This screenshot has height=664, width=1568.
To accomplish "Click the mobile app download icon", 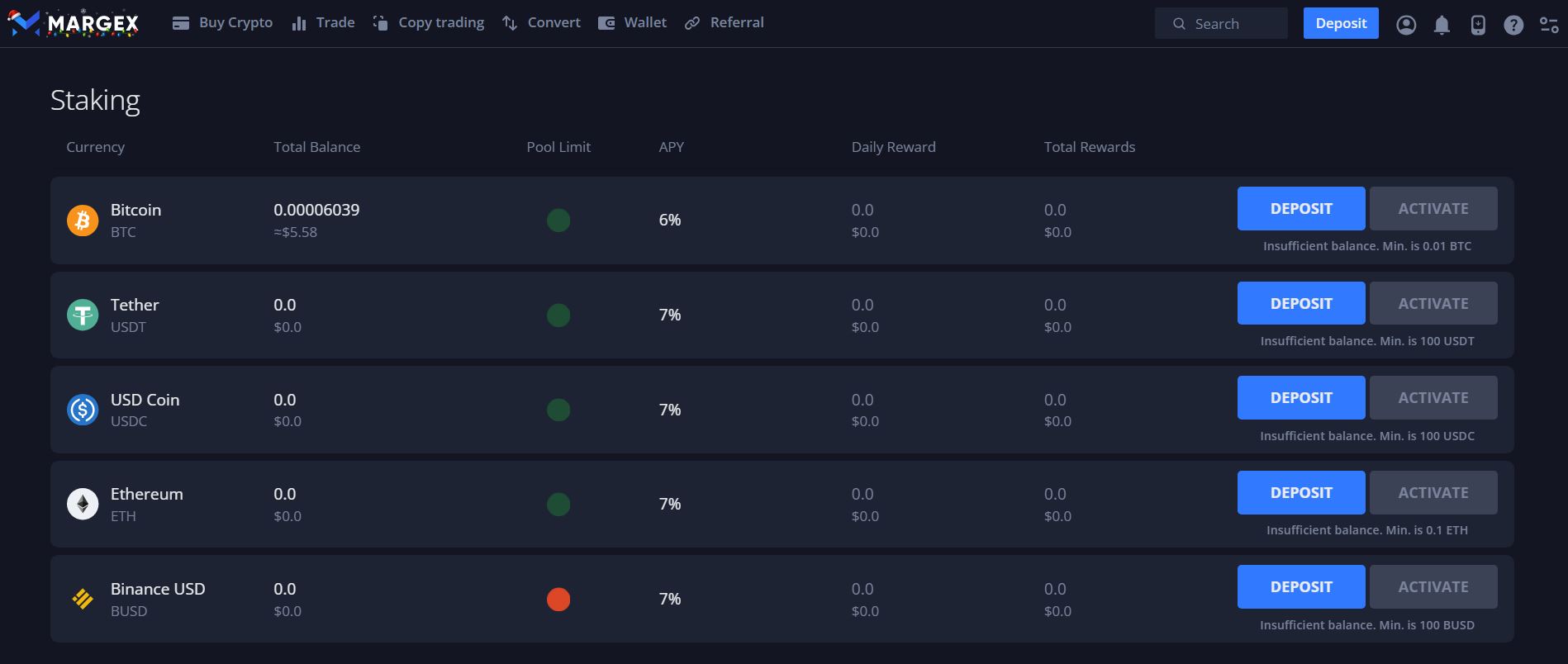I will [x=1478, y=25].
